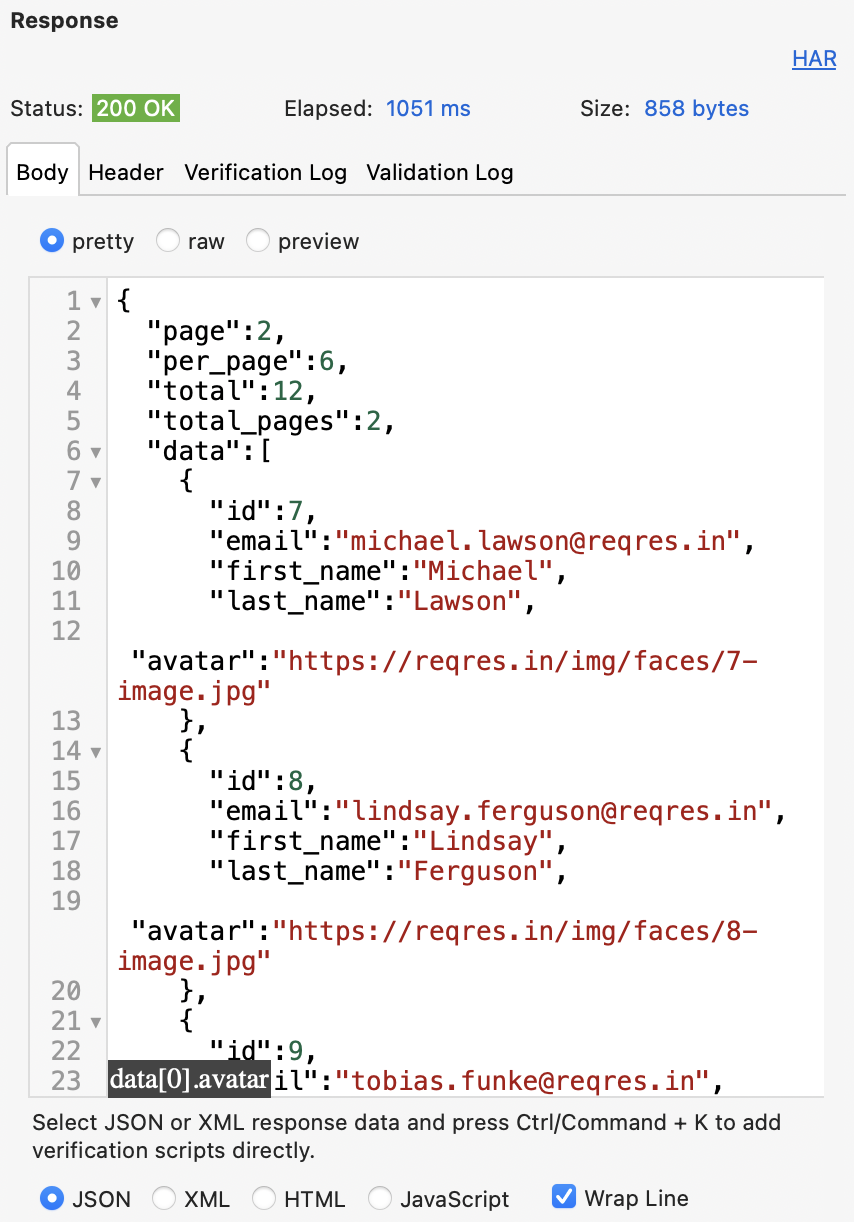Switch to the Header tab

tap(126, 172)
